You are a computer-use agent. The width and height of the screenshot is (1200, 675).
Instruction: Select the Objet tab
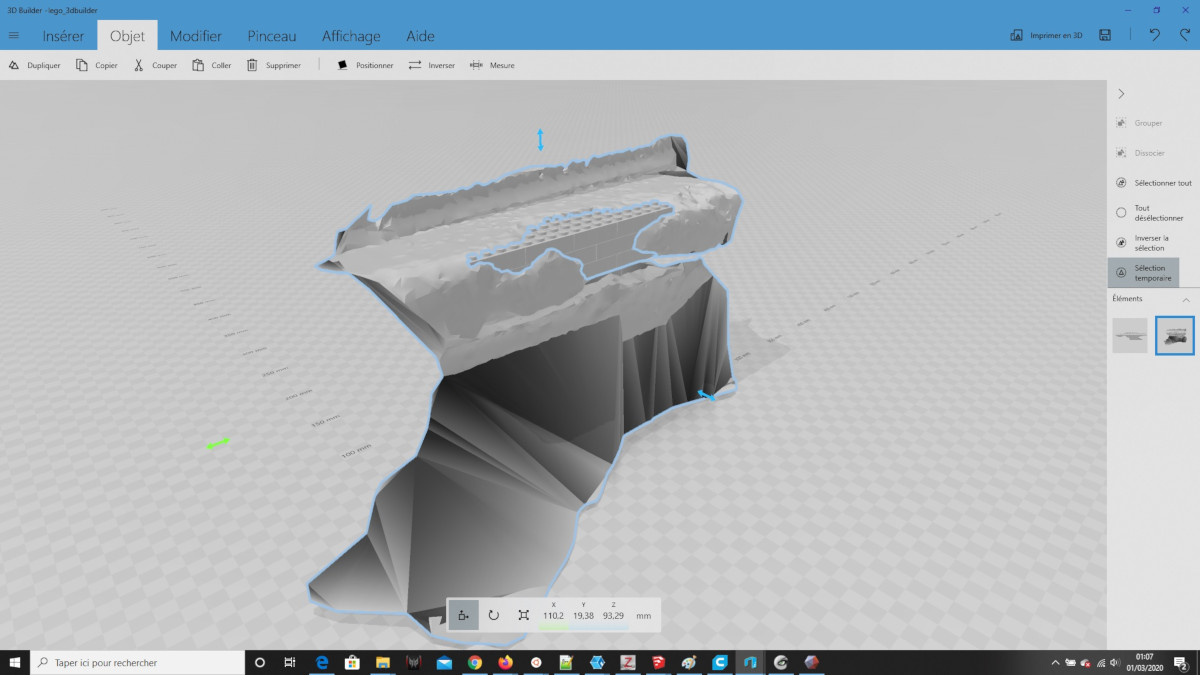[127, 36]
